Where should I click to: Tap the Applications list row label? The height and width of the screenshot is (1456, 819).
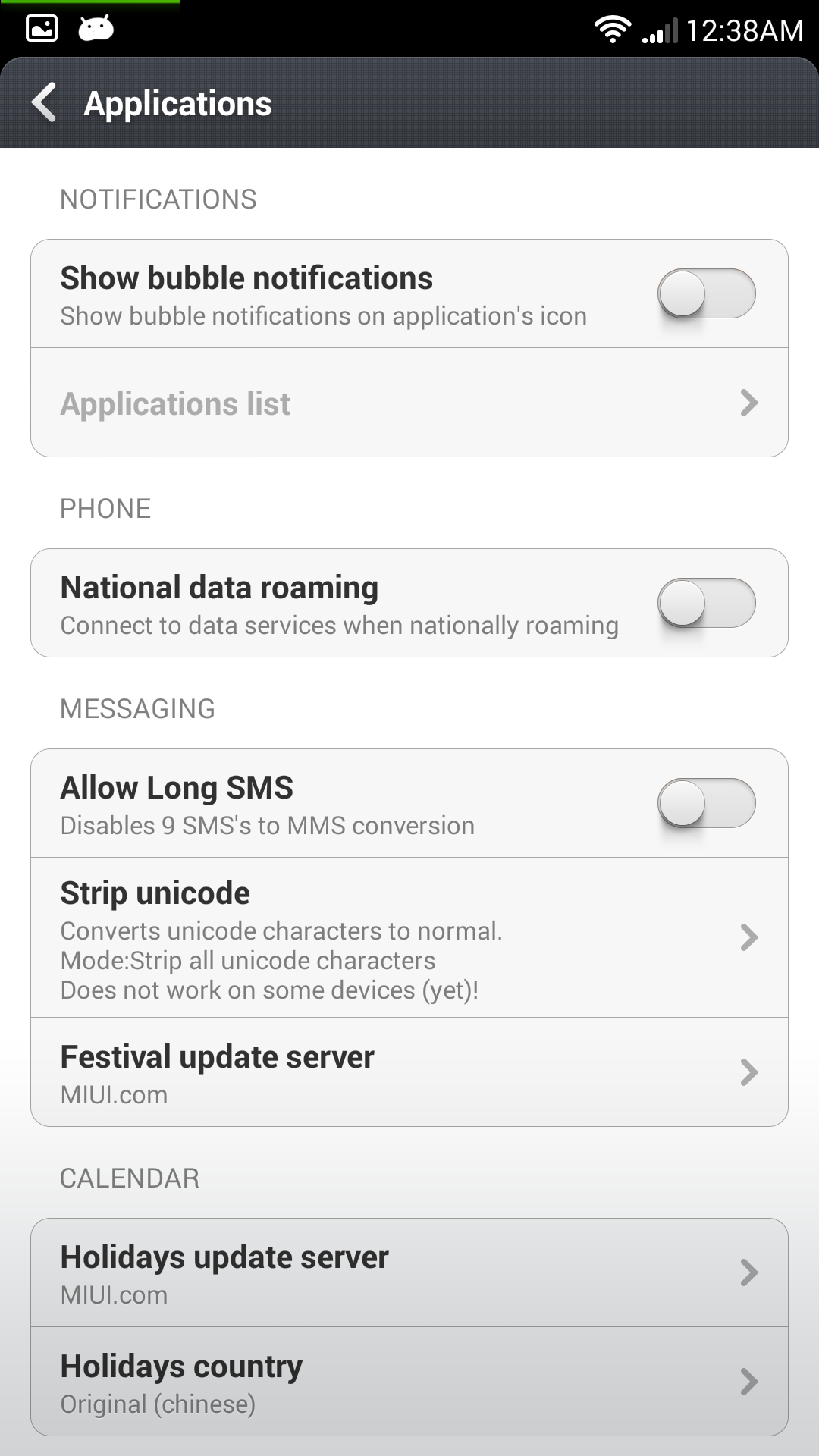coord(175,403)
